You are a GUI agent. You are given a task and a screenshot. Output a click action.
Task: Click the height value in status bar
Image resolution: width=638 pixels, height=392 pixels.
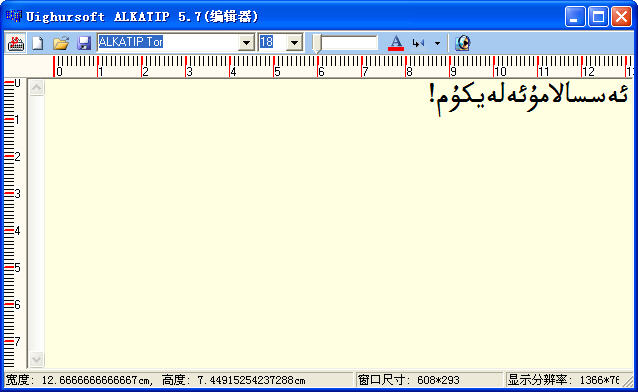251,380
